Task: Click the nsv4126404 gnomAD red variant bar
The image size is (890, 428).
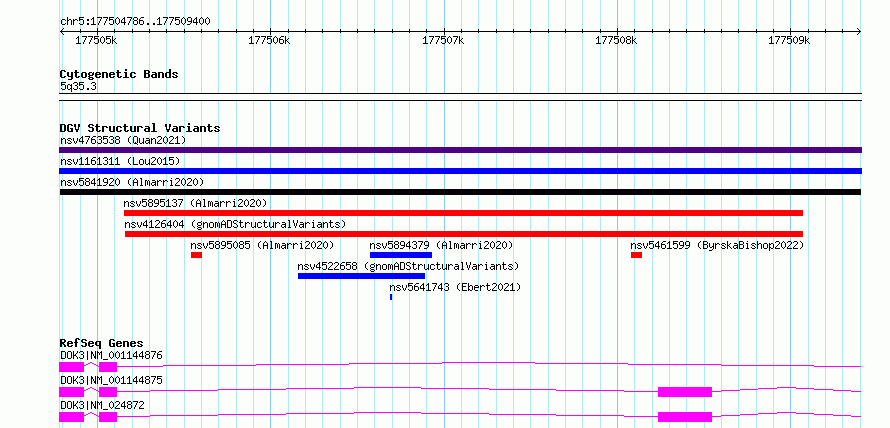Action: pyautogui.click(x=463, y=234)
